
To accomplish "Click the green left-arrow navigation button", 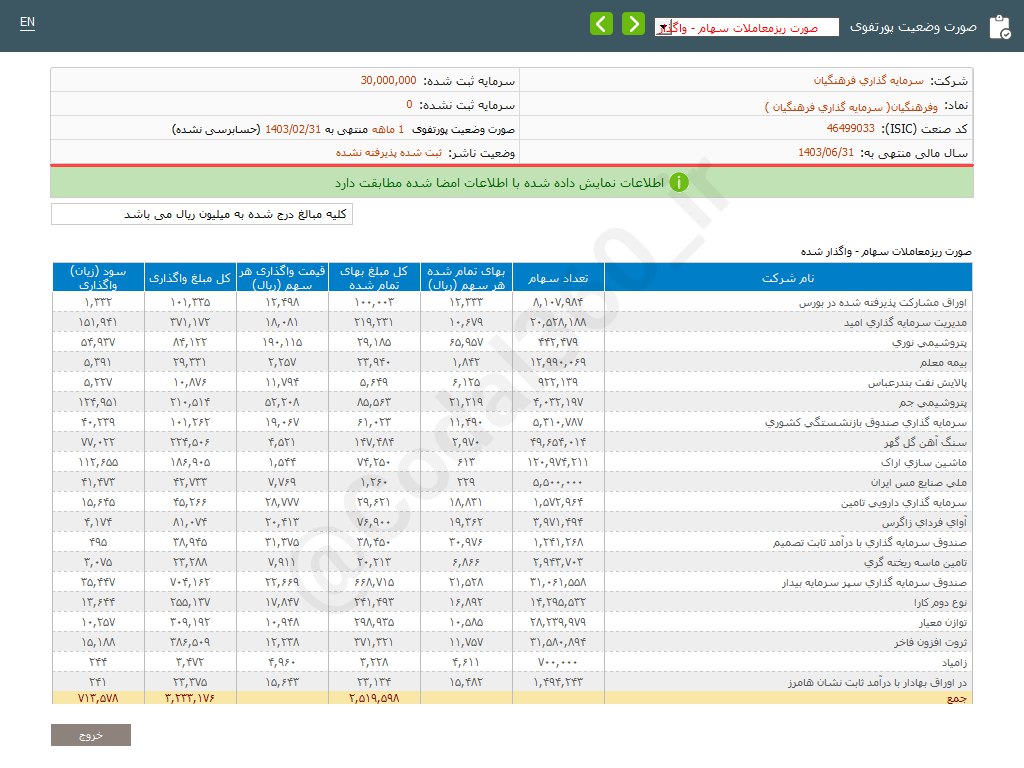I will [601, 24].
